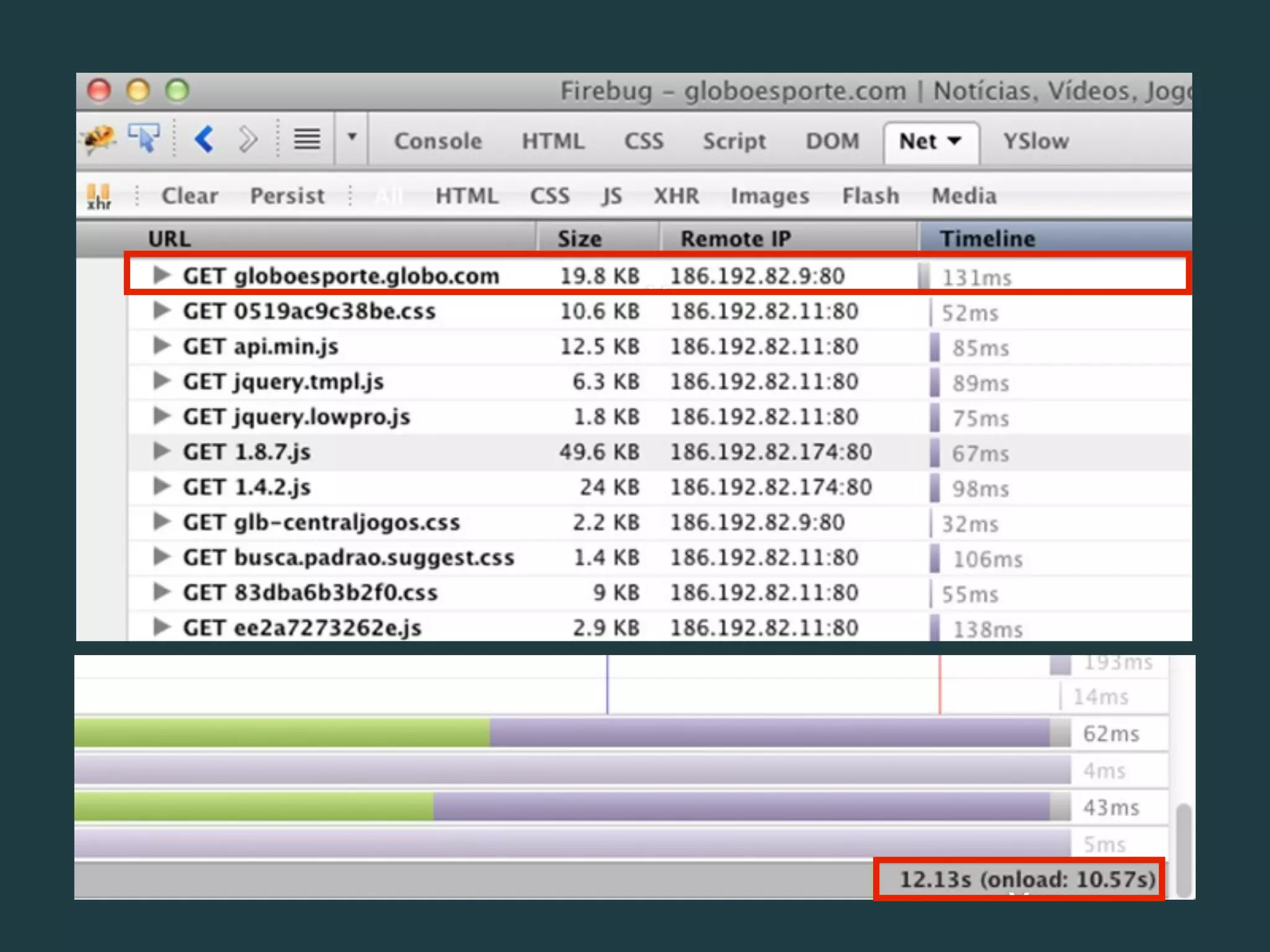The height and width of the screenshot is (952, 1270).
Task: Toggle the Persist log option
Action: click(x=287, y=196)
